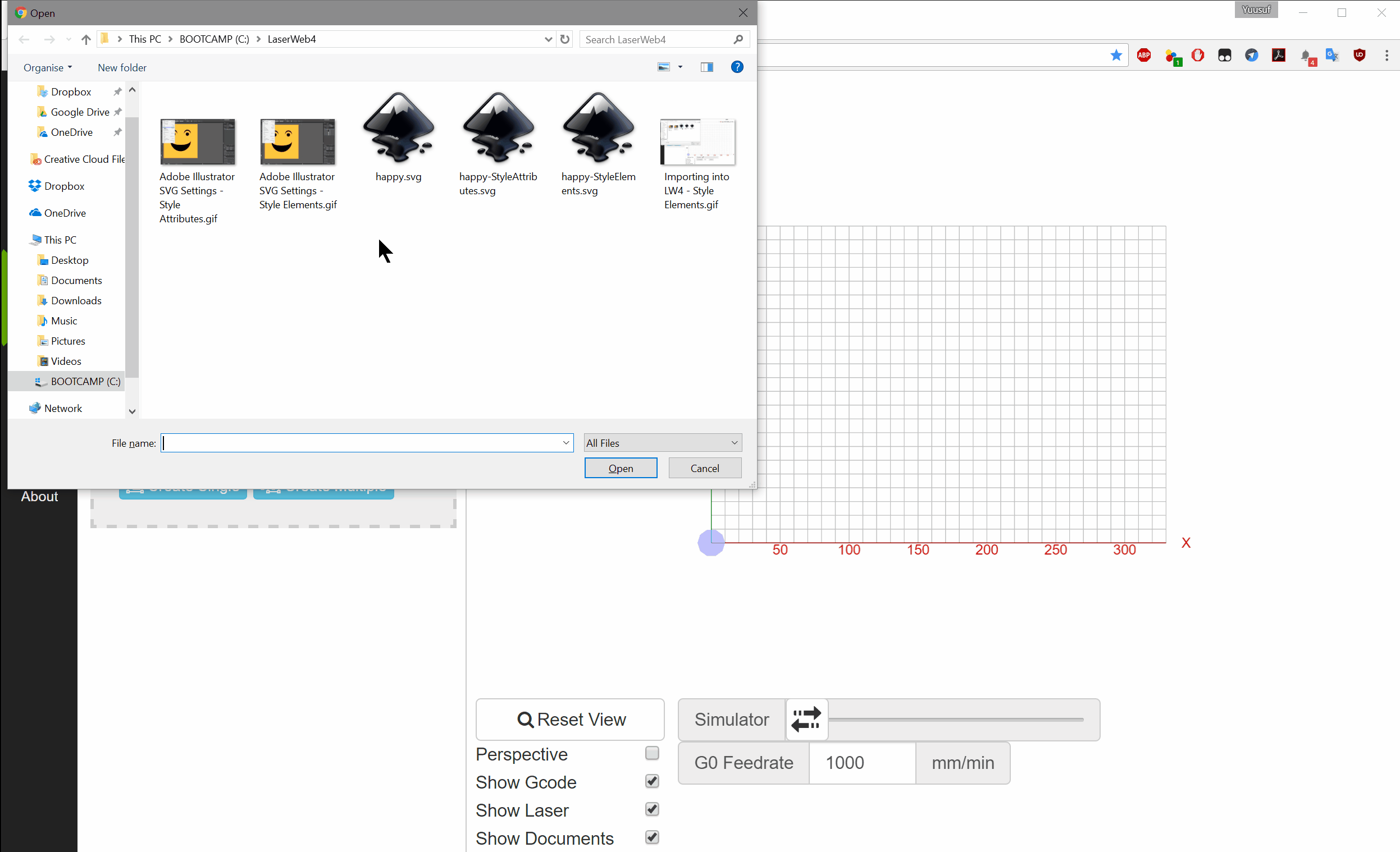Image resolution: width=1400 pixels, height=852 pixels.
Task: Click the Reset View button
Action: click(x=570, y=720)
